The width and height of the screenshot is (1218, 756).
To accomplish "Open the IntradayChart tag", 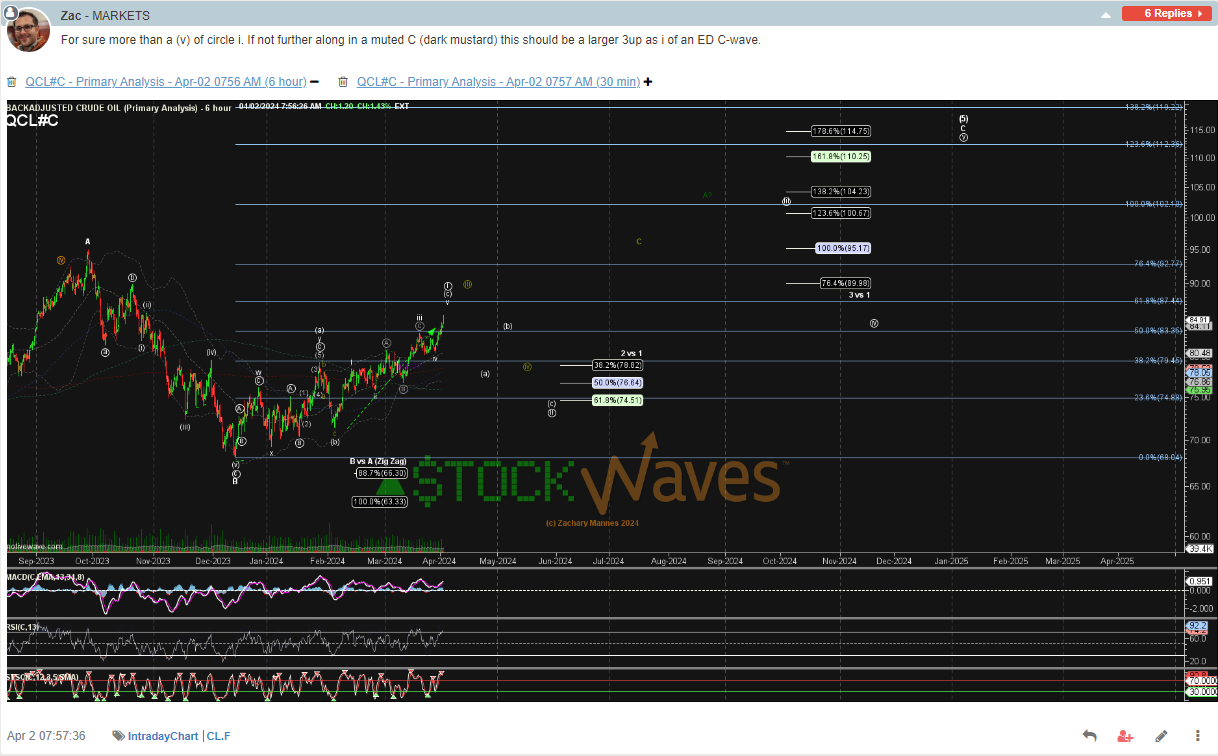I will 163,736.
